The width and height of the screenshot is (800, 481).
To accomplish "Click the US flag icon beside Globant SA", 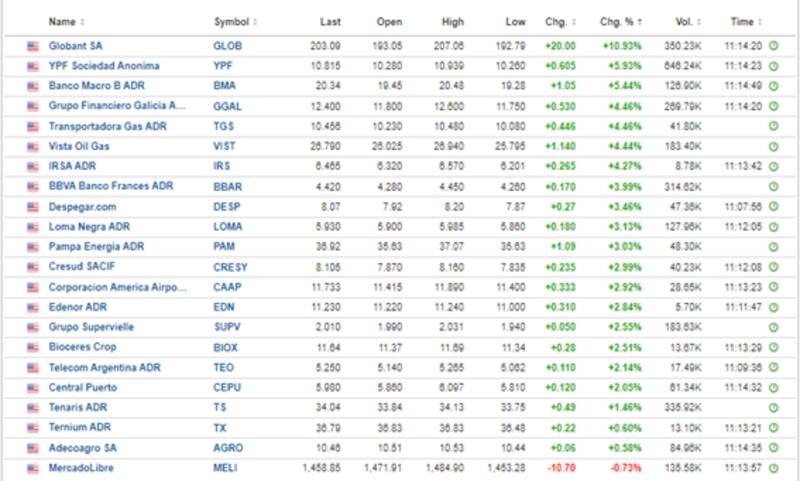I will point(32,46).
